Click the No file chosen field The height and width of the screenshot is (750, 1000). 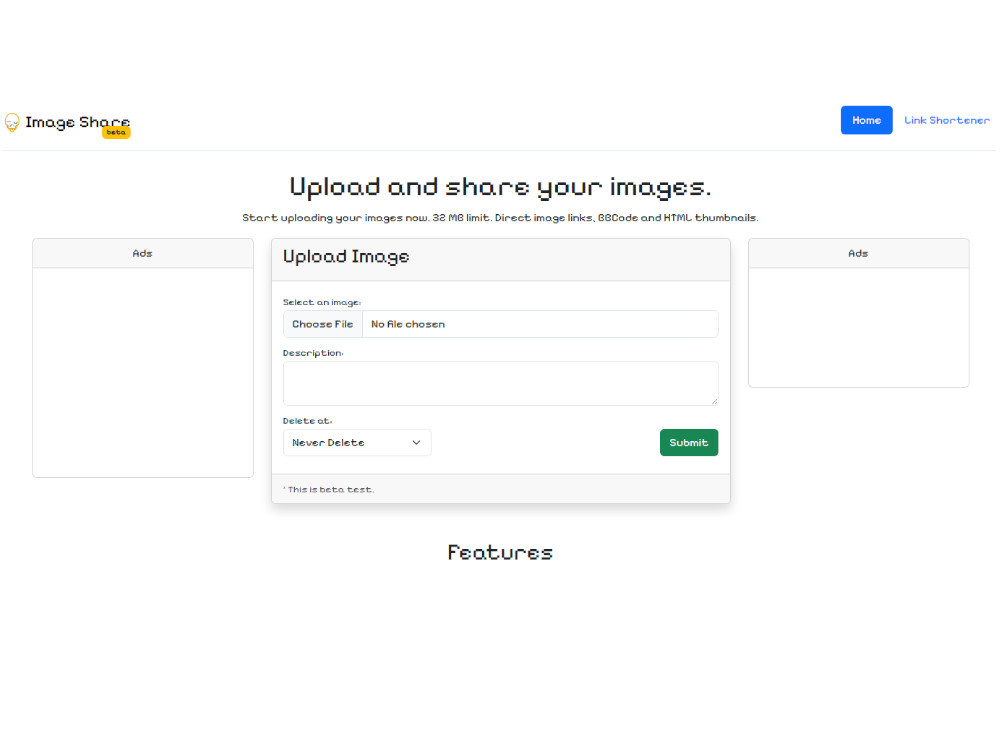point(540,324)
